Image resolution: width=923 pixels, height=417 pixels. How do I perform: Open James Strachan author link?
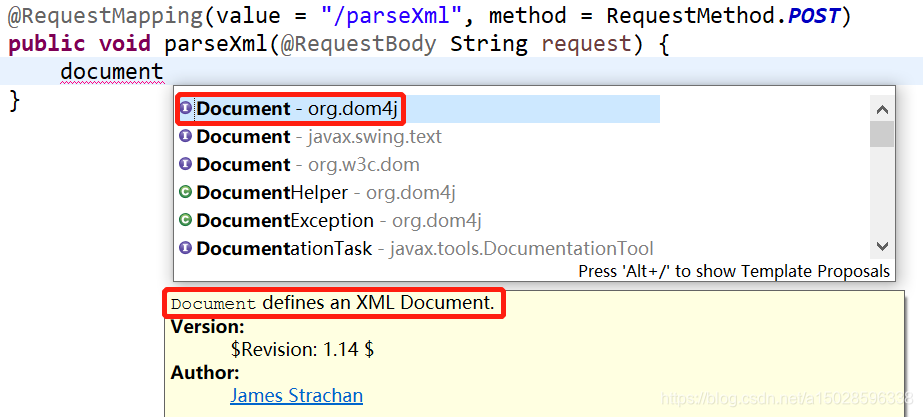(296, 395)
